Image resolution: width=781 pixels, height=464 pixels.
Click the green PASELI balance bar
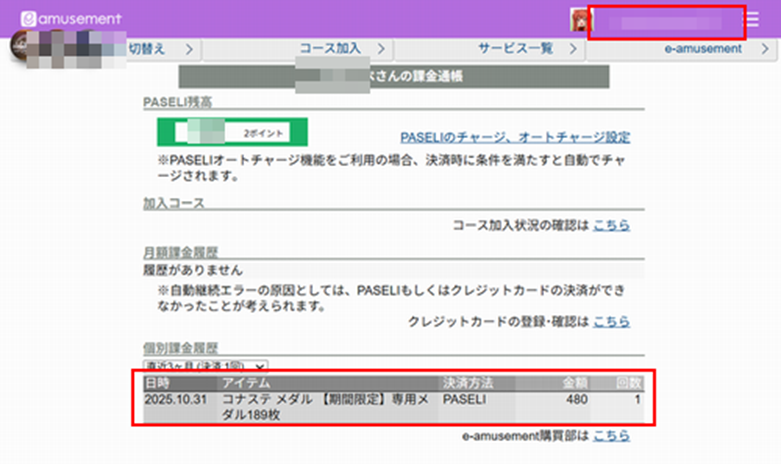tap(232, 132)
